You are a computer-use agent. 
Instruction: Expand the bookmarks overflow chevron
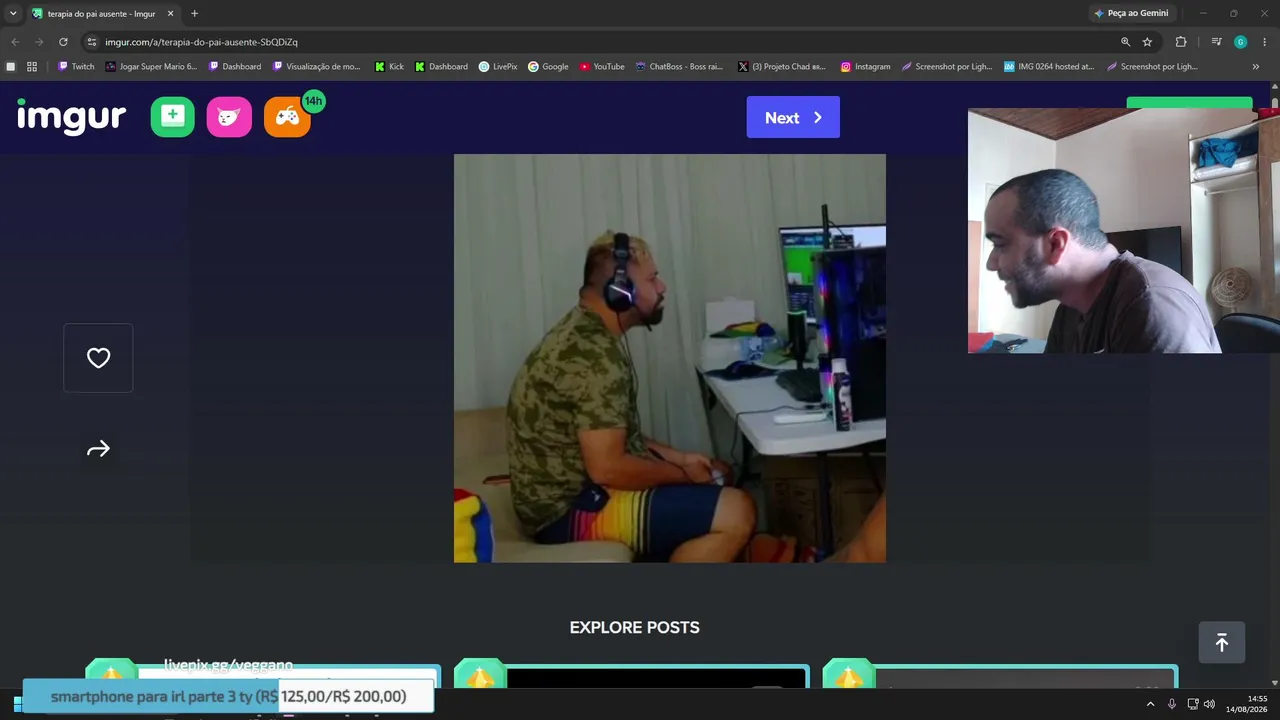point(1256,67)
